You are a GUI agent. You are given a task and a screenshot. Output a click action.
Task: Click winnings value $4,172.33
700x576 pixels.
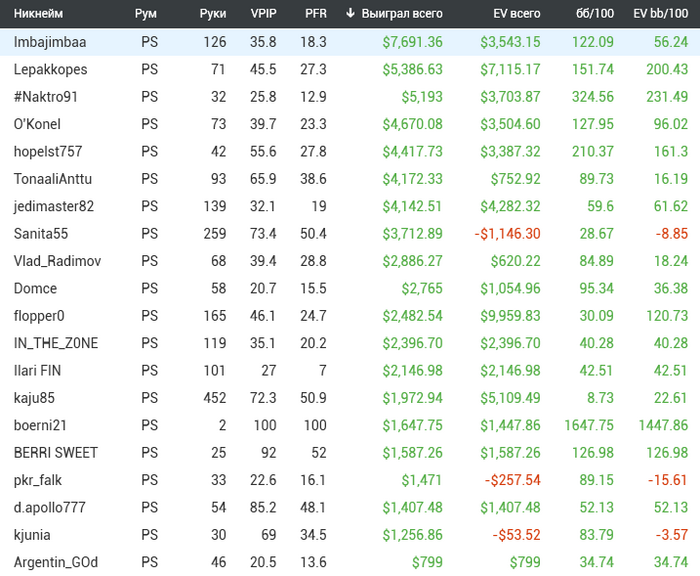412,179
